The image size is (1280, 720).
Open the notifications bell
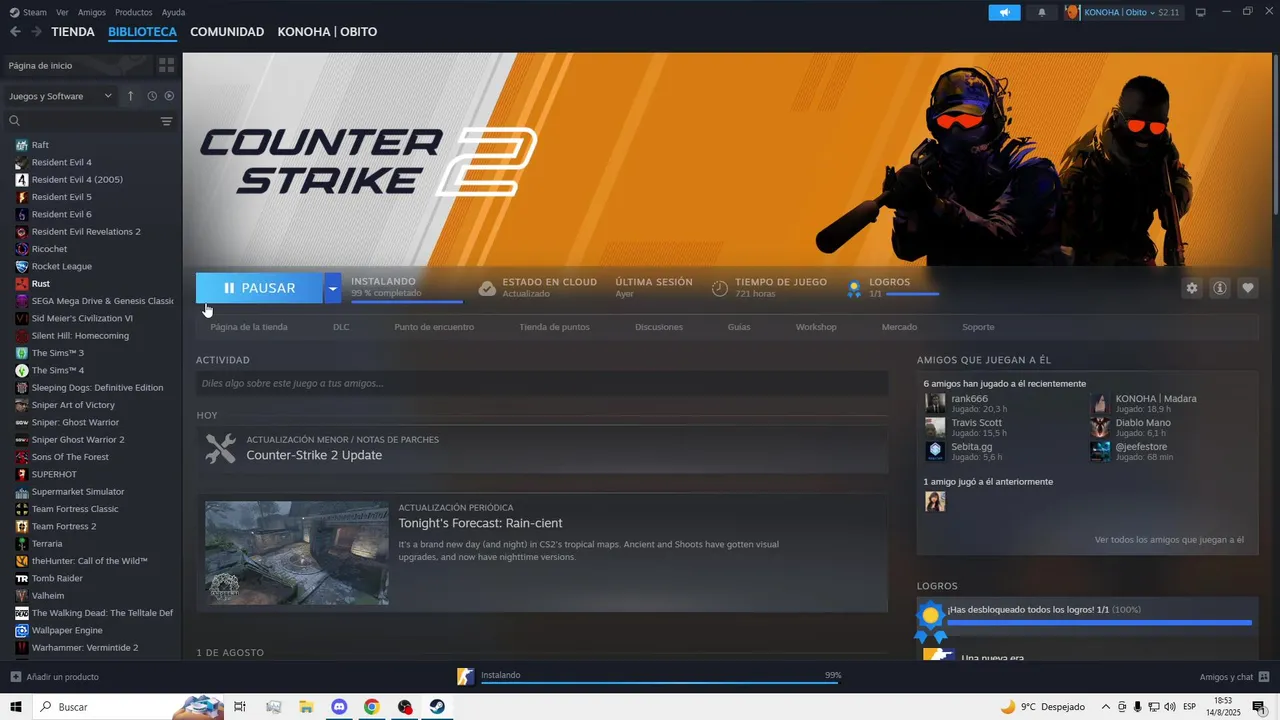pyautogui.click(x=1042, y=12)
